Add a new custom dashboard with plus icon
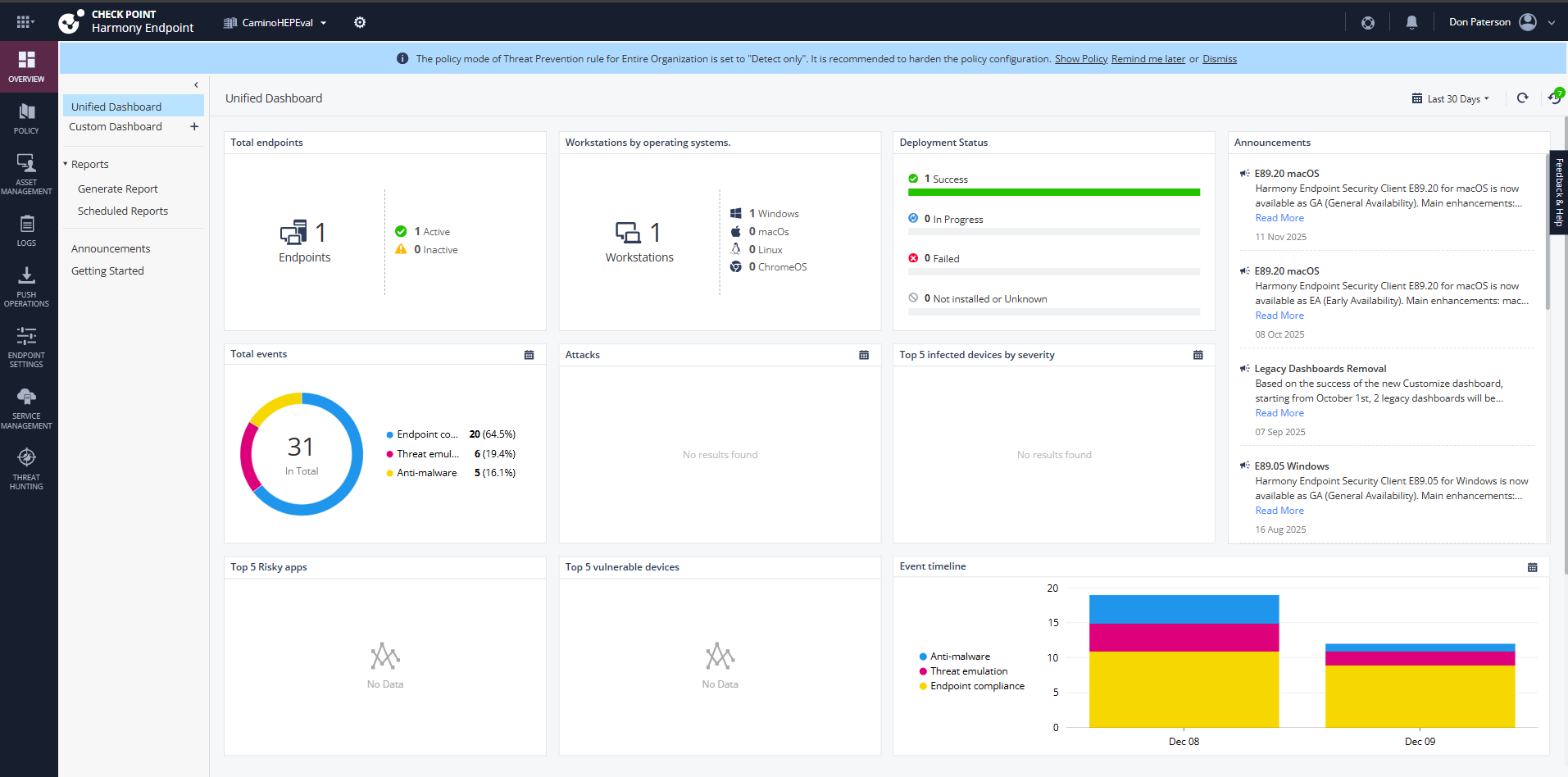 click(x=194, y=127)
